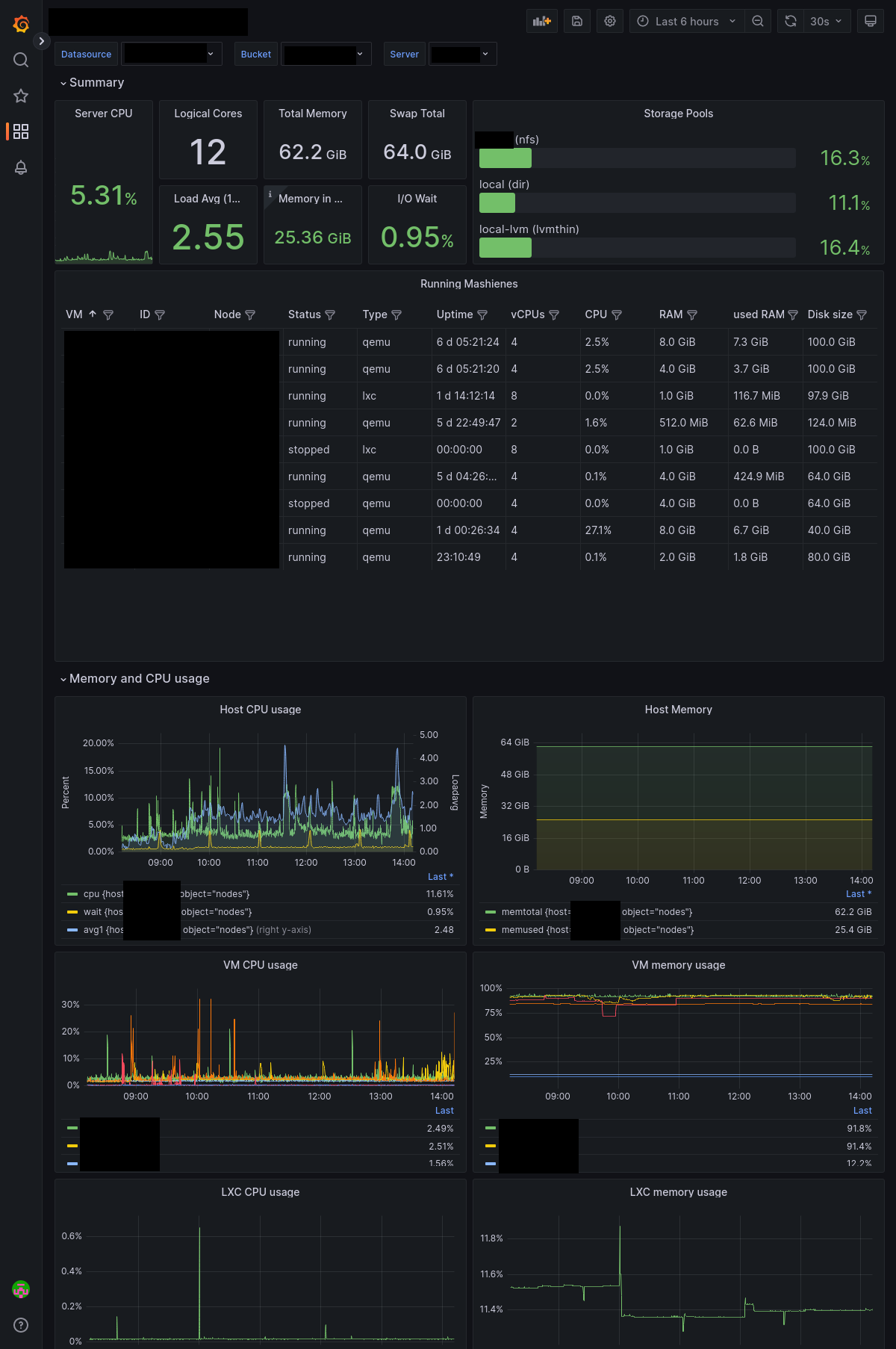Open dashboard settings gear icon

610,21
